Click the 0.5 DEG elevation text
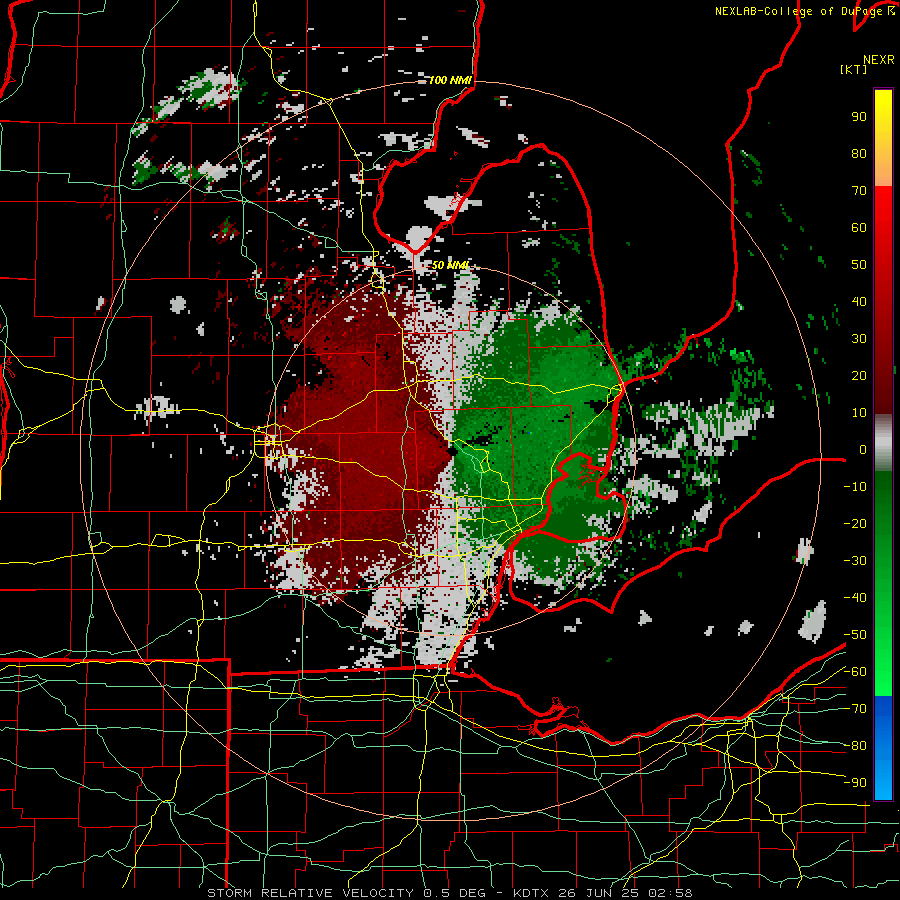 coord(454,893)
